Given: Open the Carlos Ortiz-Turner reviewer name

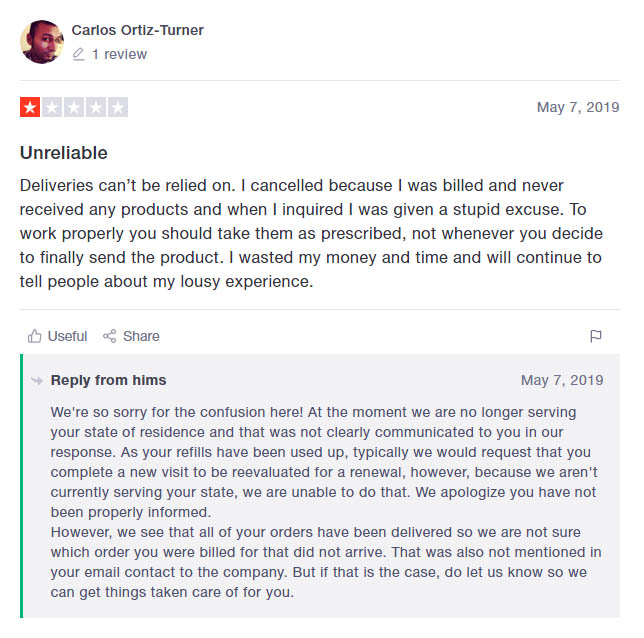Looking at the screenshot, I should 137,30.
